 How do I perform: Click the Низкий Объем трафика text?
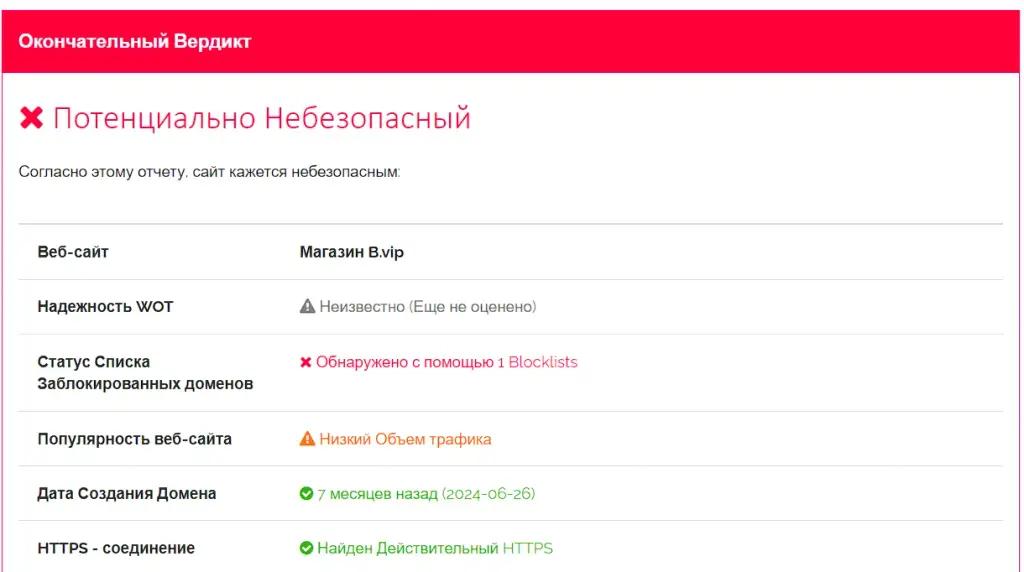(x=405, y=439)
